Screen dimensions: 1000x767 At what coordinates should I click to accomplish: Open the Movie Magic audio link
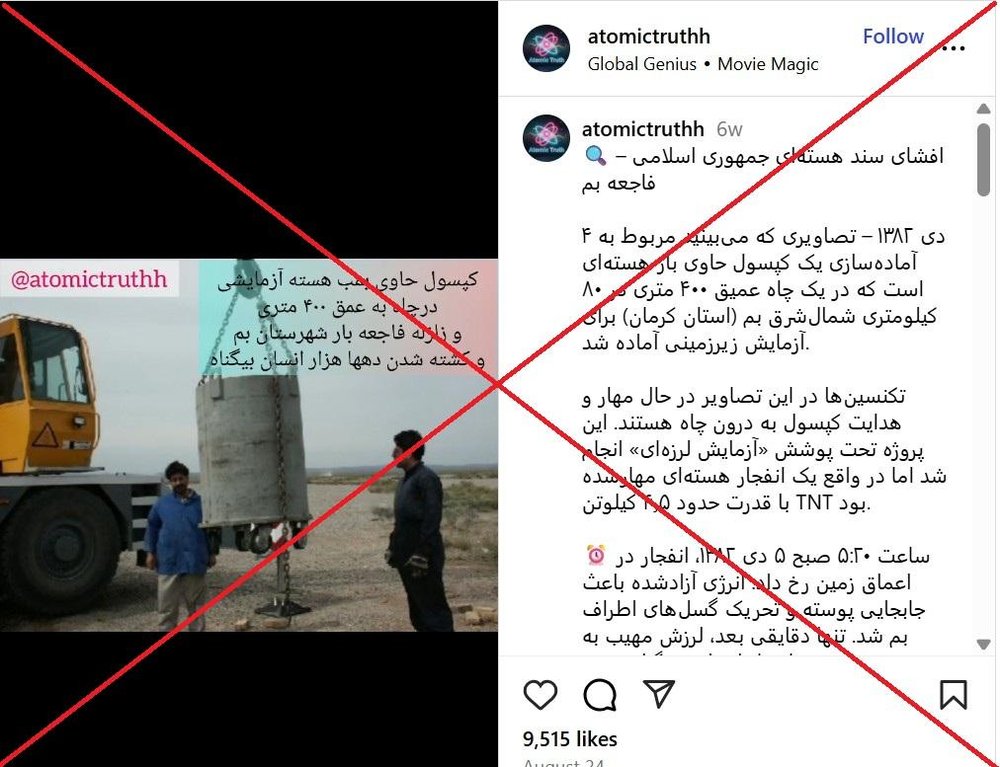click(x=768, y=64)
